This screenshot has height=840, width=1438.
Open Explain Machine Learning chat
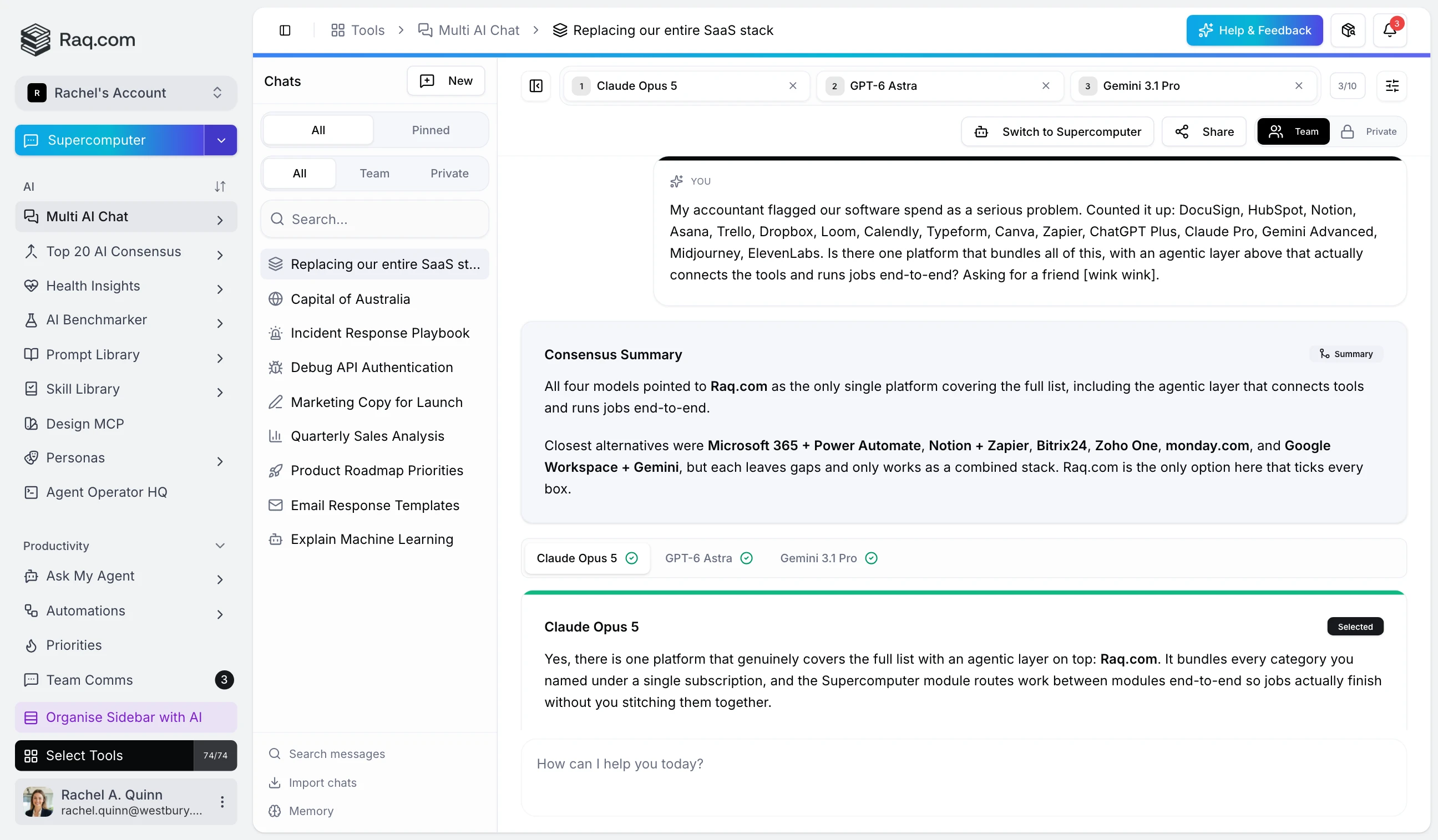[374, 539]
